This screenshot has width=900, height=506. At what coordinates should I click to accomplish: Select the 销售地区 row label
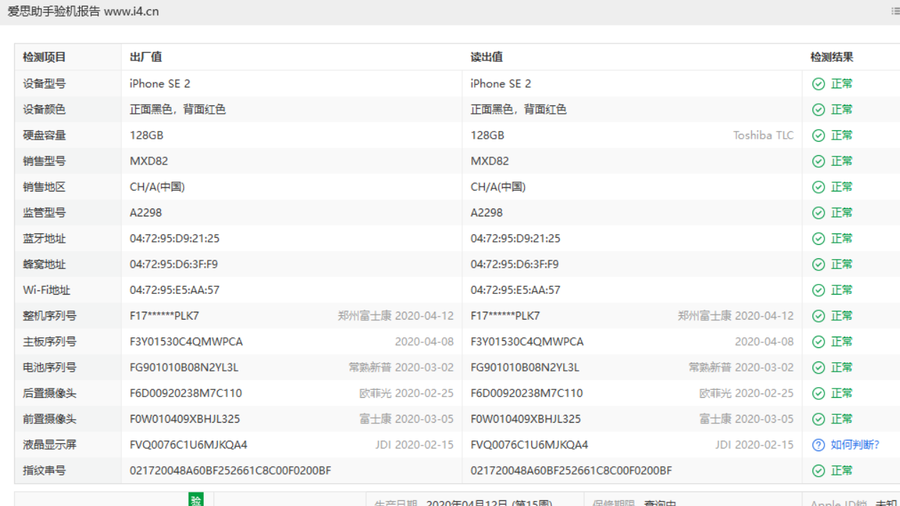pyautogui.click(x=44, y=187)
